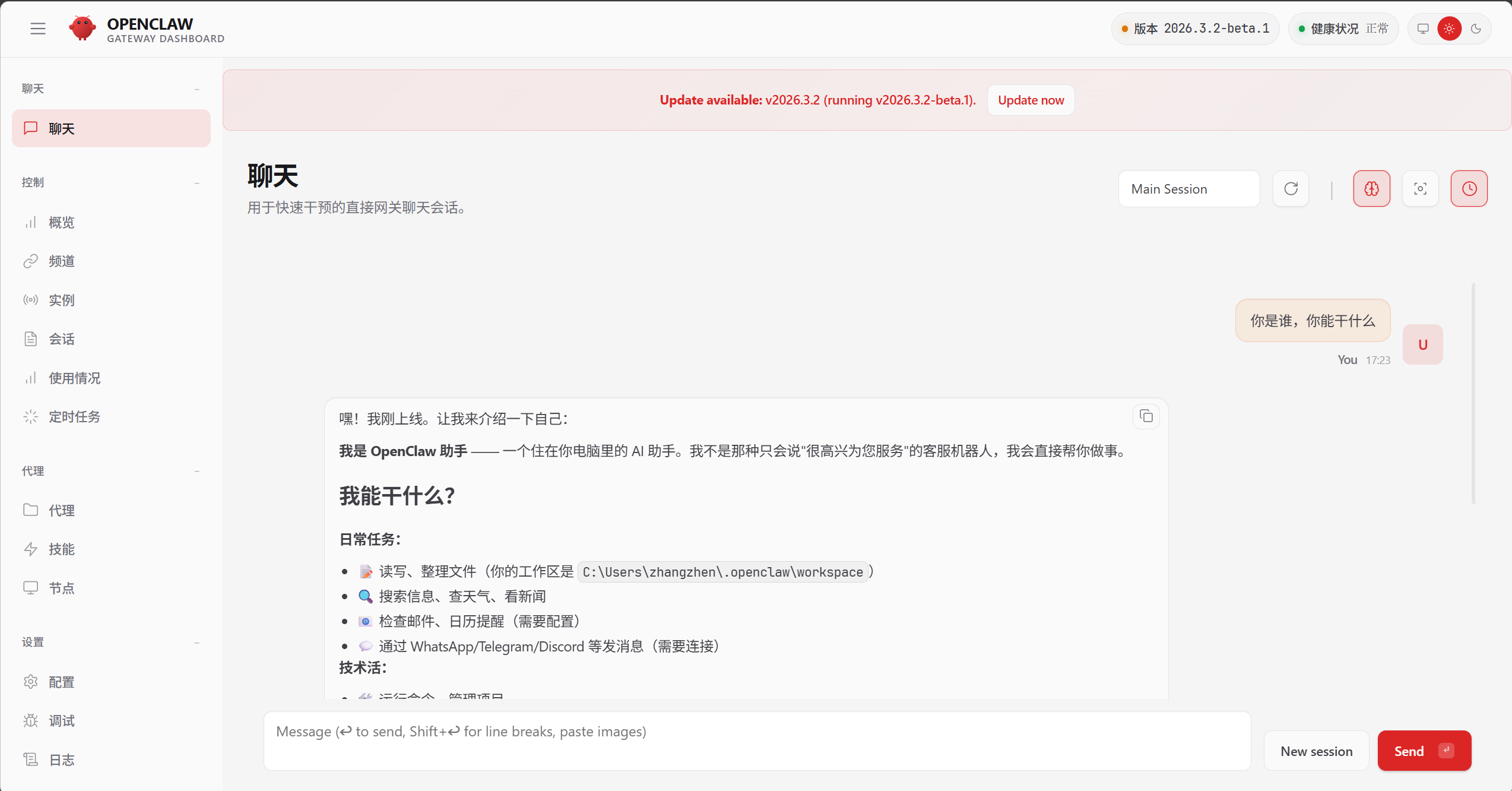Viewport: 1512px width, 791px height.
Task: Click the Update now button
Action: click(x=1031, y=100)
